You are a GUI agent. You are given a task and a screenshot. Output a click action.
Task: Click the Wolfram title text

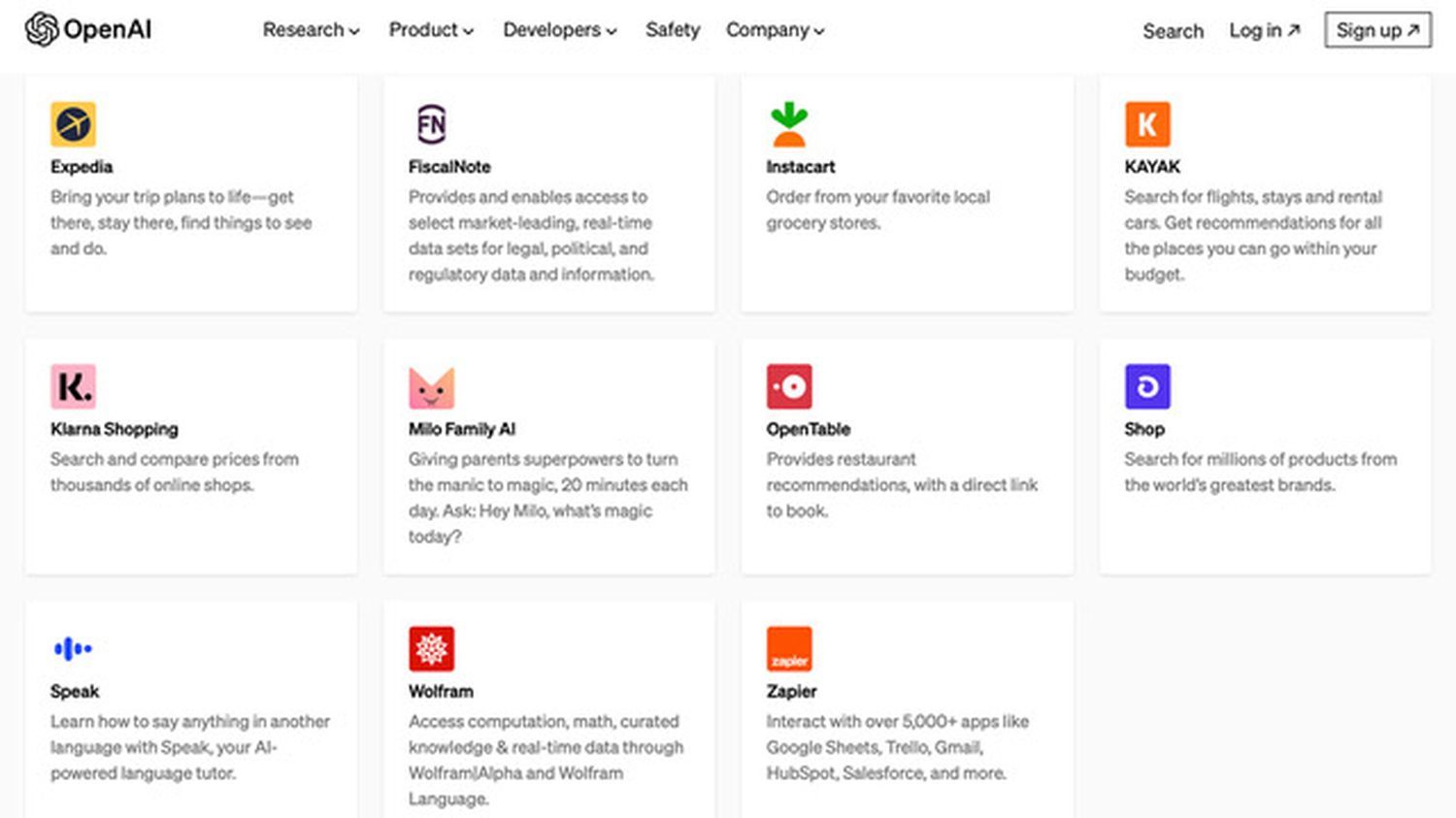coord(441,691)
